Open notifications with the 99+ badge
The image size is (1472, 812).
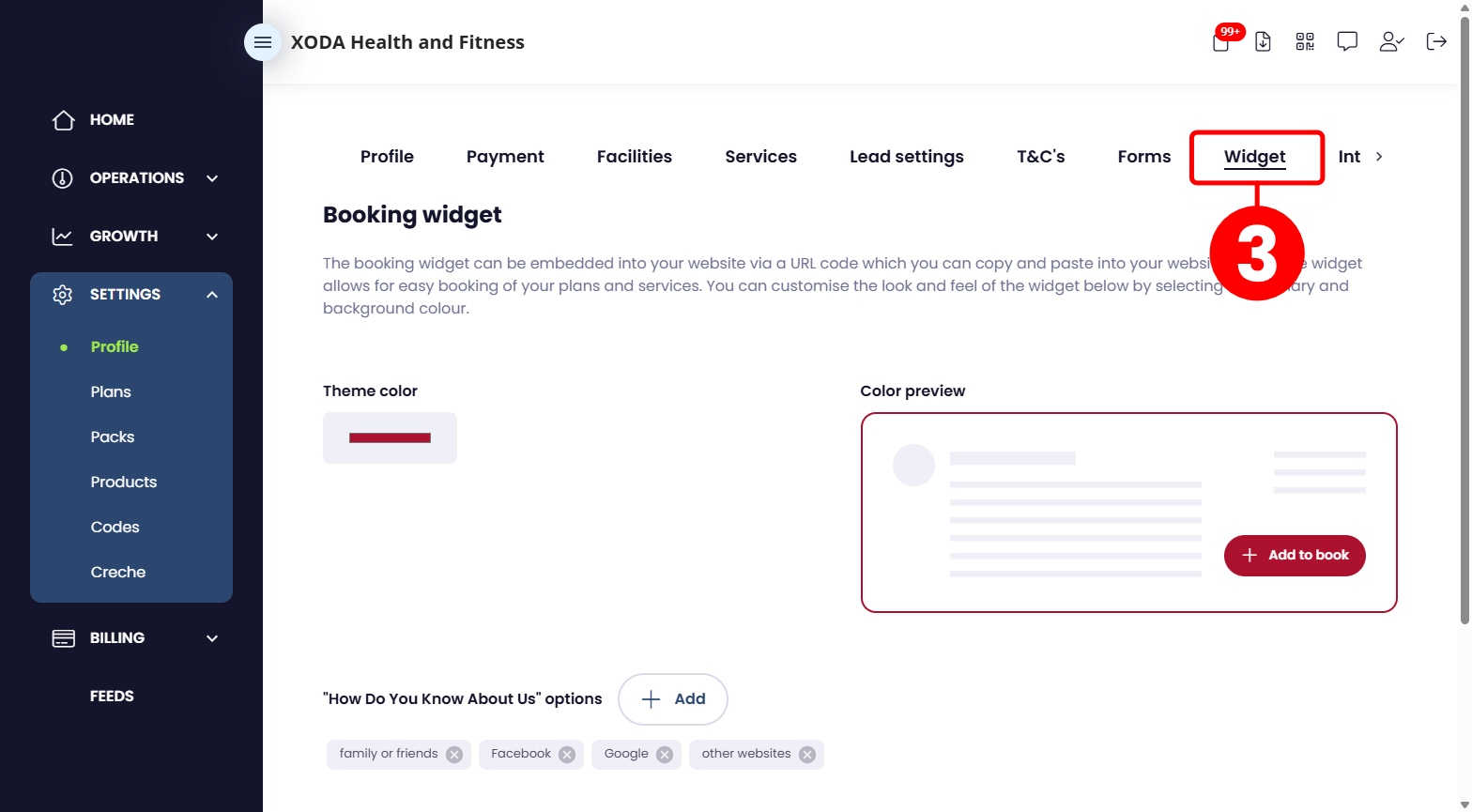click(x=1222, y=40)
